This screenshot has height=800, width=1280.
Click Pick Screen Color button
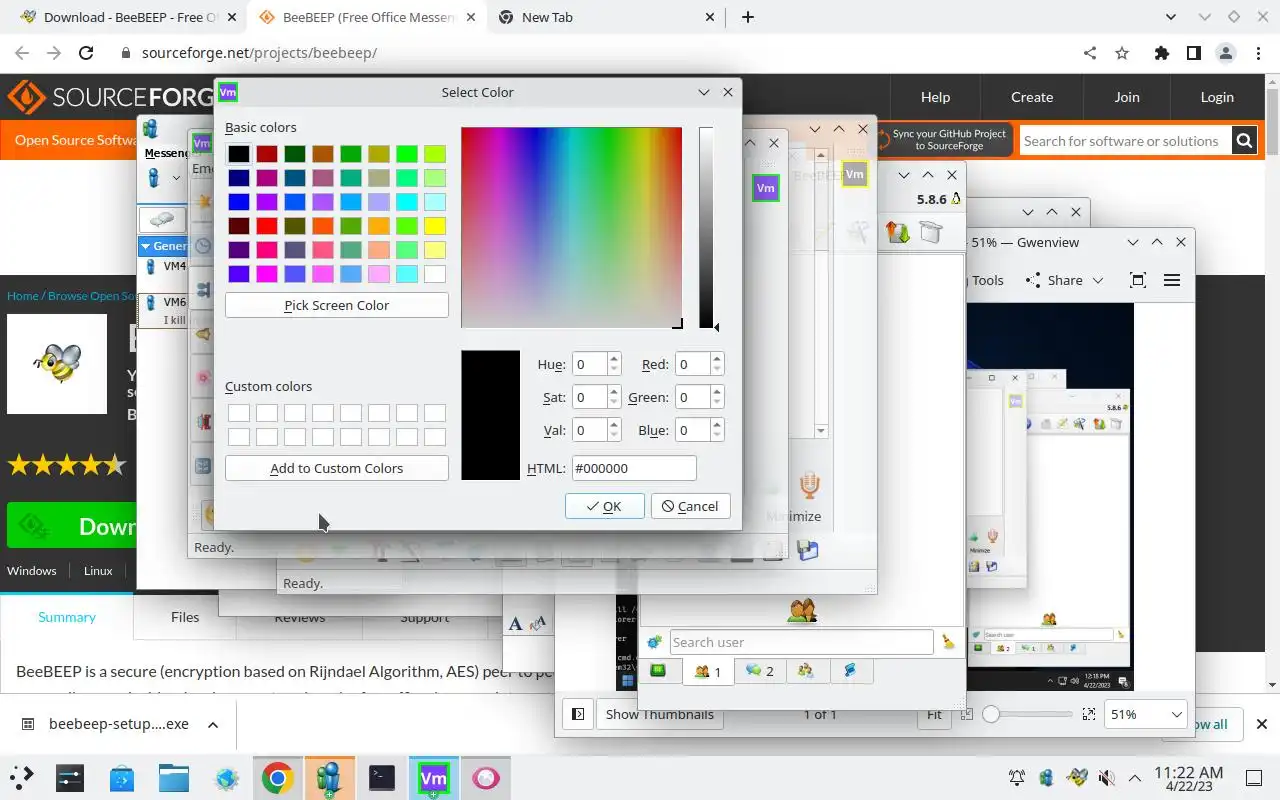point(336,305)
